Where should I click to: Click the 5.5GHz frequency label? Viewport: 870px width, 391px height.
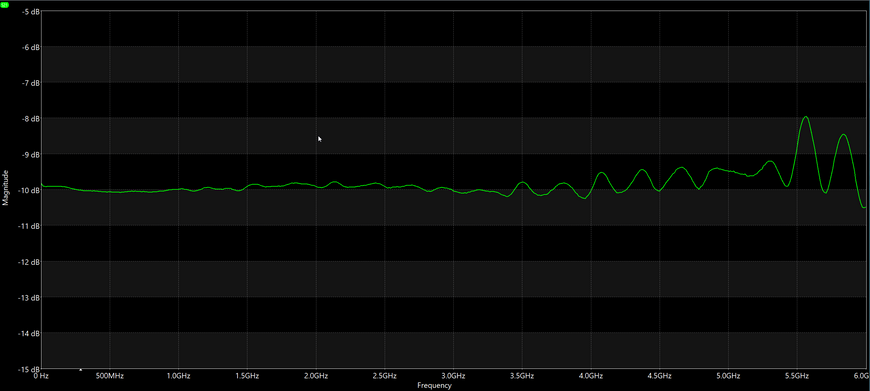798,376
